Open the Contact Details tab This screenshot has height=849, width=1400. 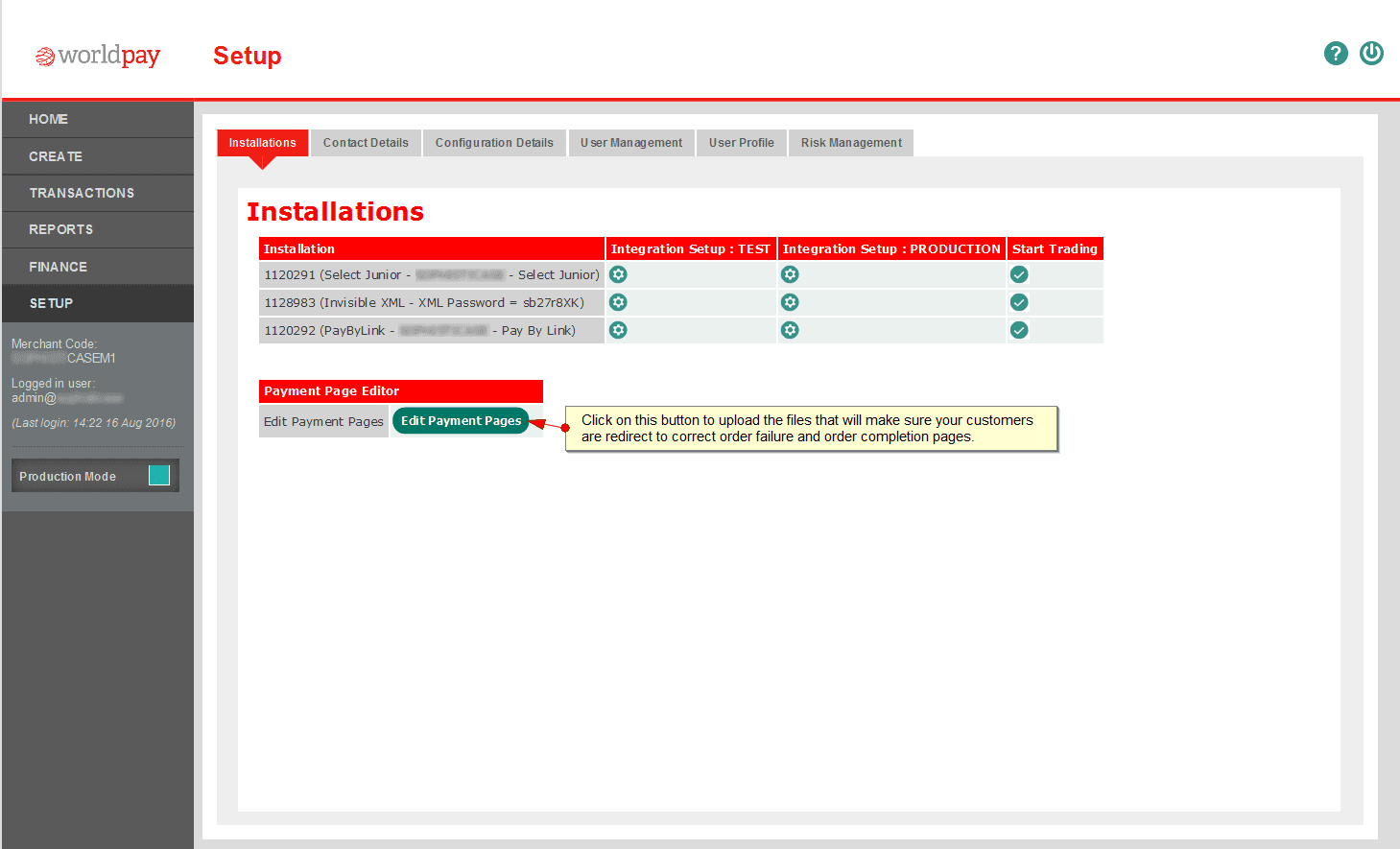pos(366,143)
